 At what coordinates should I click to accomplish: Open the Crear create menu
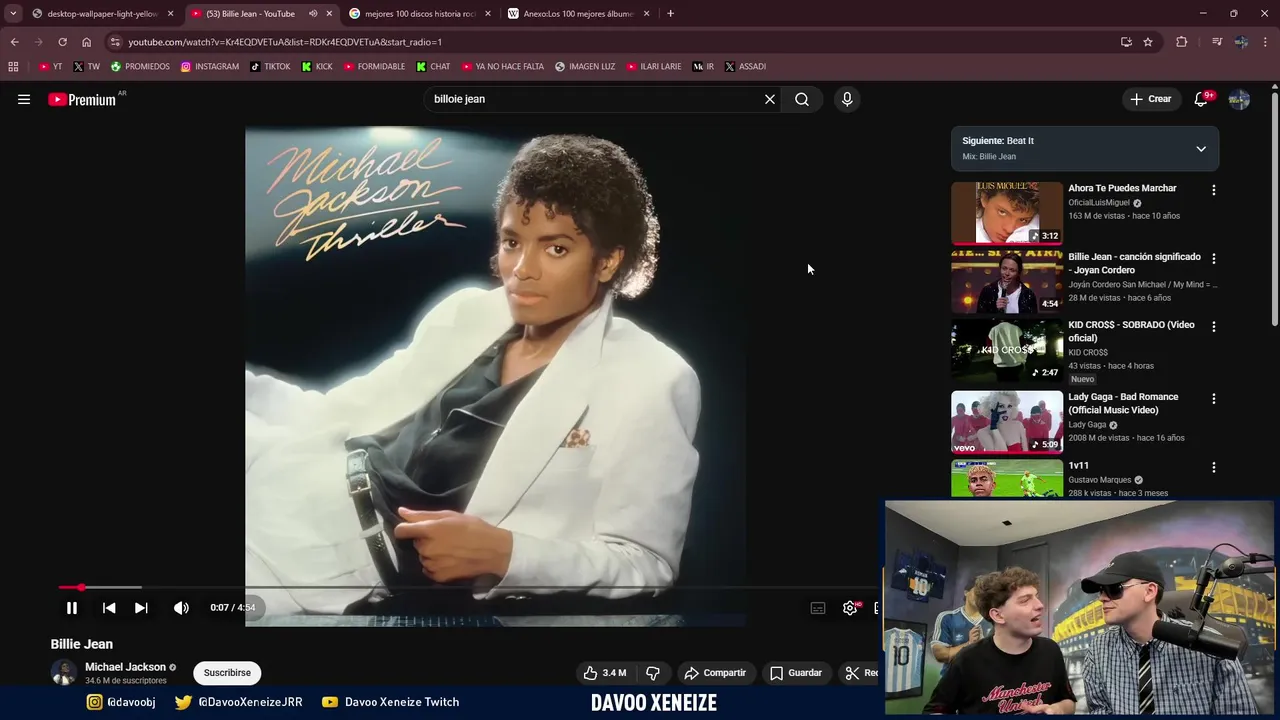(1150, 99)
